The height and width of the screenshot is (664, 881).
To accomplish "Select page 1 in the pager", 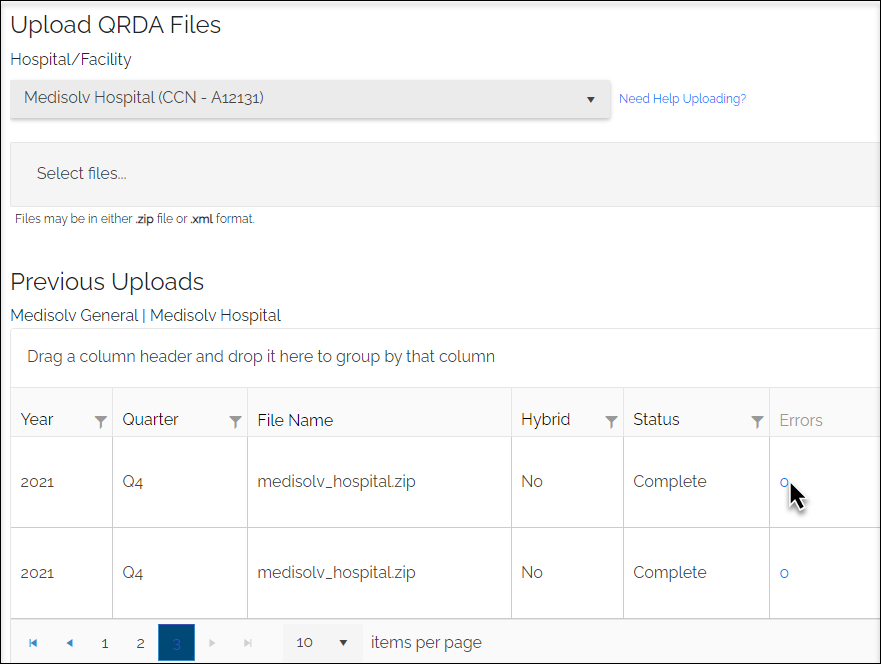I will tap(105, 643).
